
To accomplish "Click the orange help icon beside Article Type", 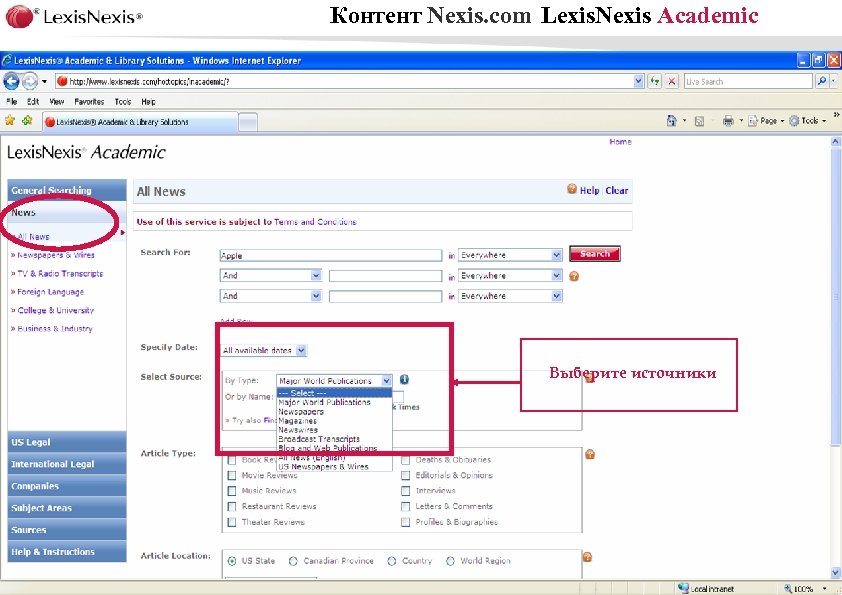I will [x=590, y=453].
